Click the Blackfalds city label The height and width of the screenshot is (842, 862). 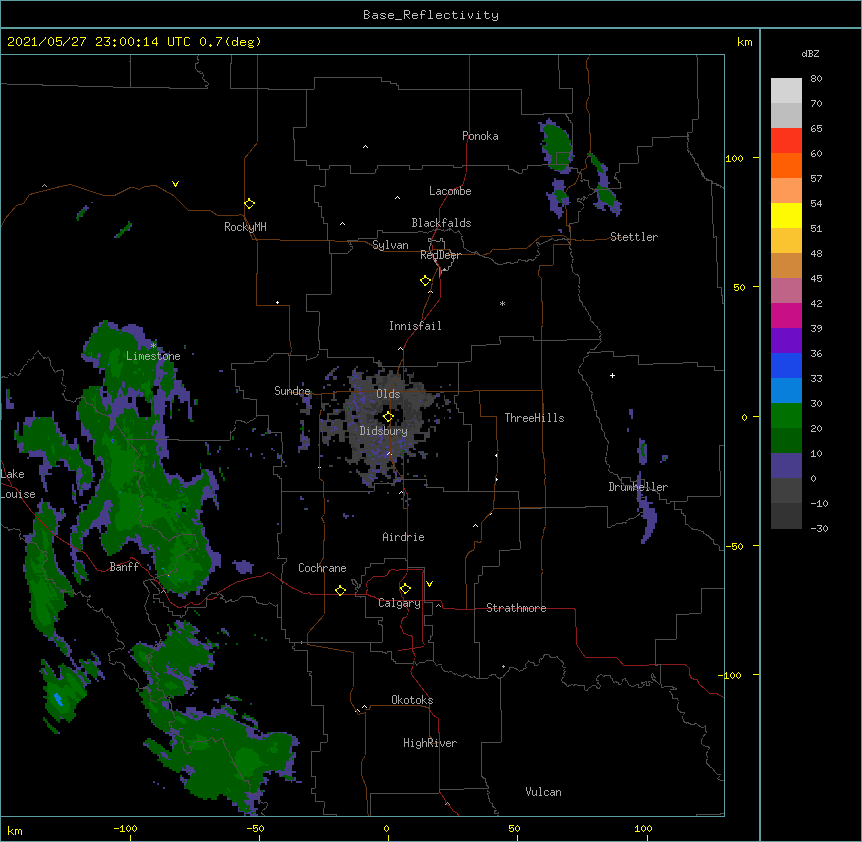coord(441,223)
